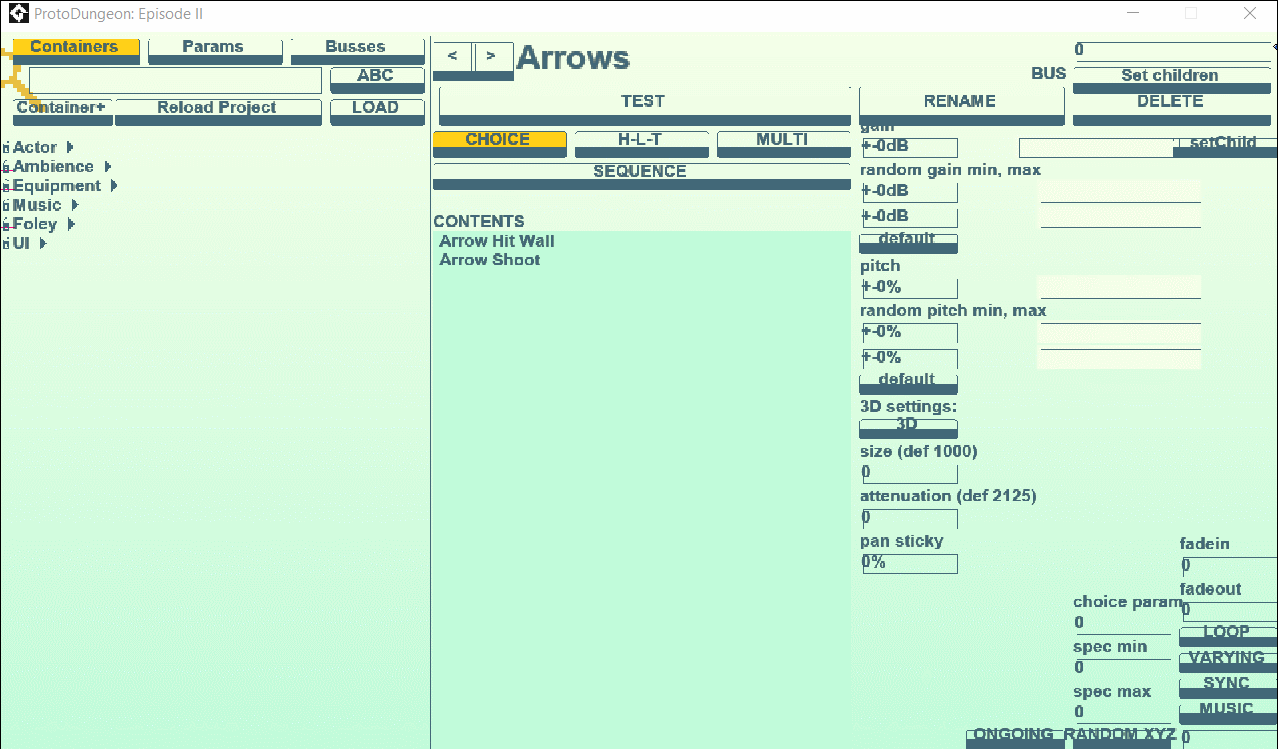Select the Foley container

pos(35,225)
